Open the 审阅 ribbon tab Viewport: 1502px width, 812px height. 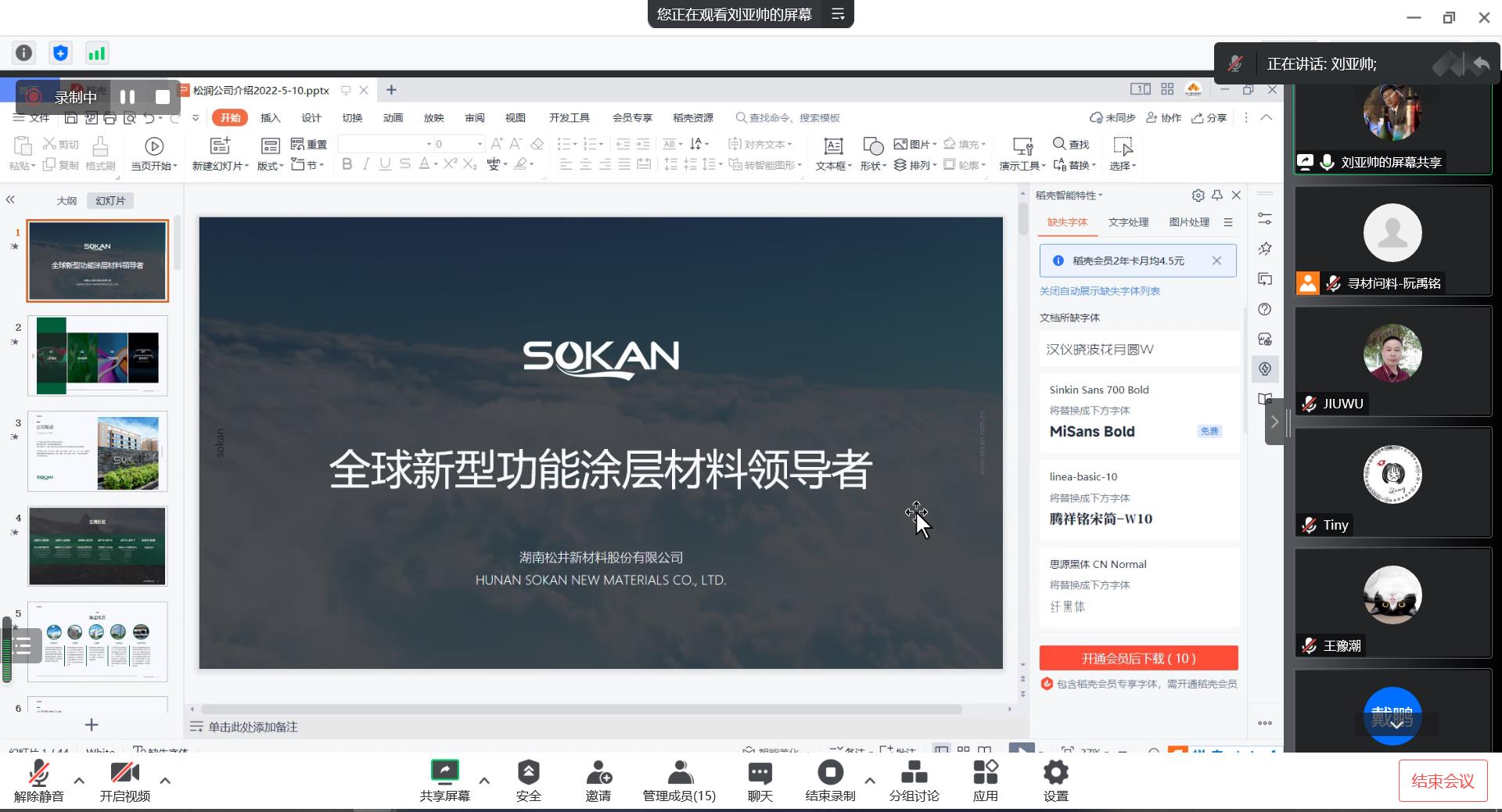click(x=474, y=117)
